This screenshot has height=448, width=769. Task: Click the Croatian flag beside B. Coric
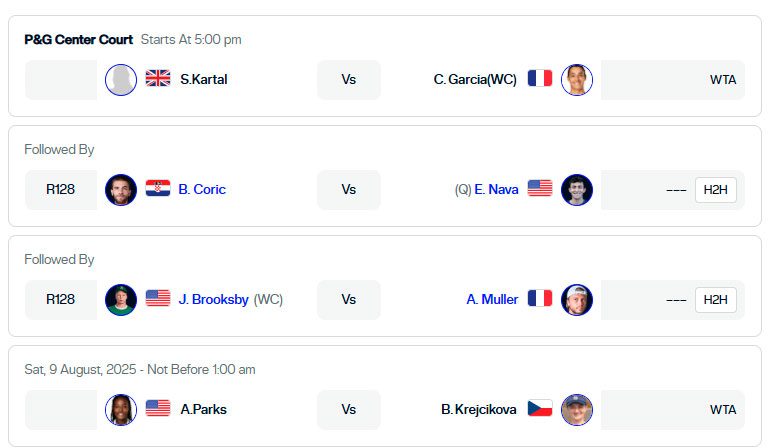(158, 188)
